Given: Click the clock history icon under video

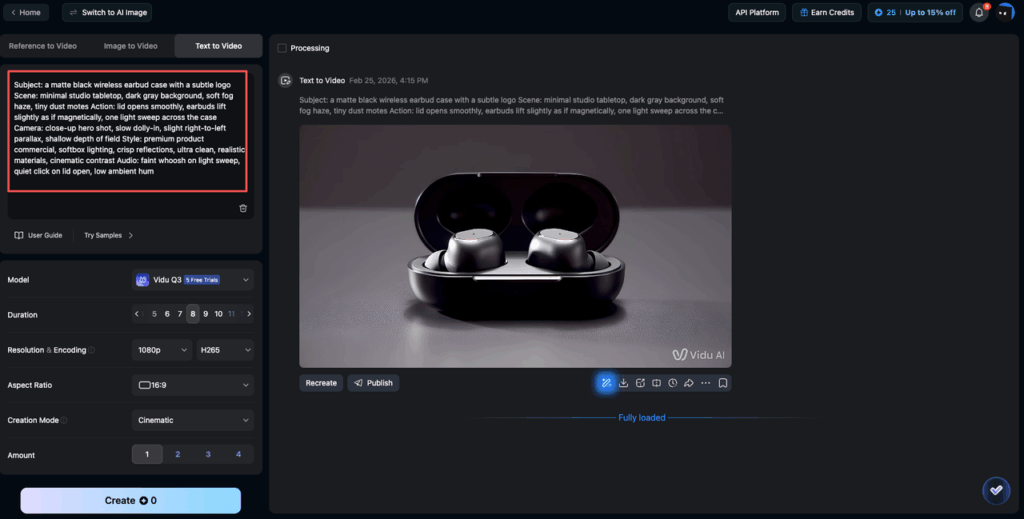Looking at the screenshot, I should pyautogui.click(x=673, y=383).
